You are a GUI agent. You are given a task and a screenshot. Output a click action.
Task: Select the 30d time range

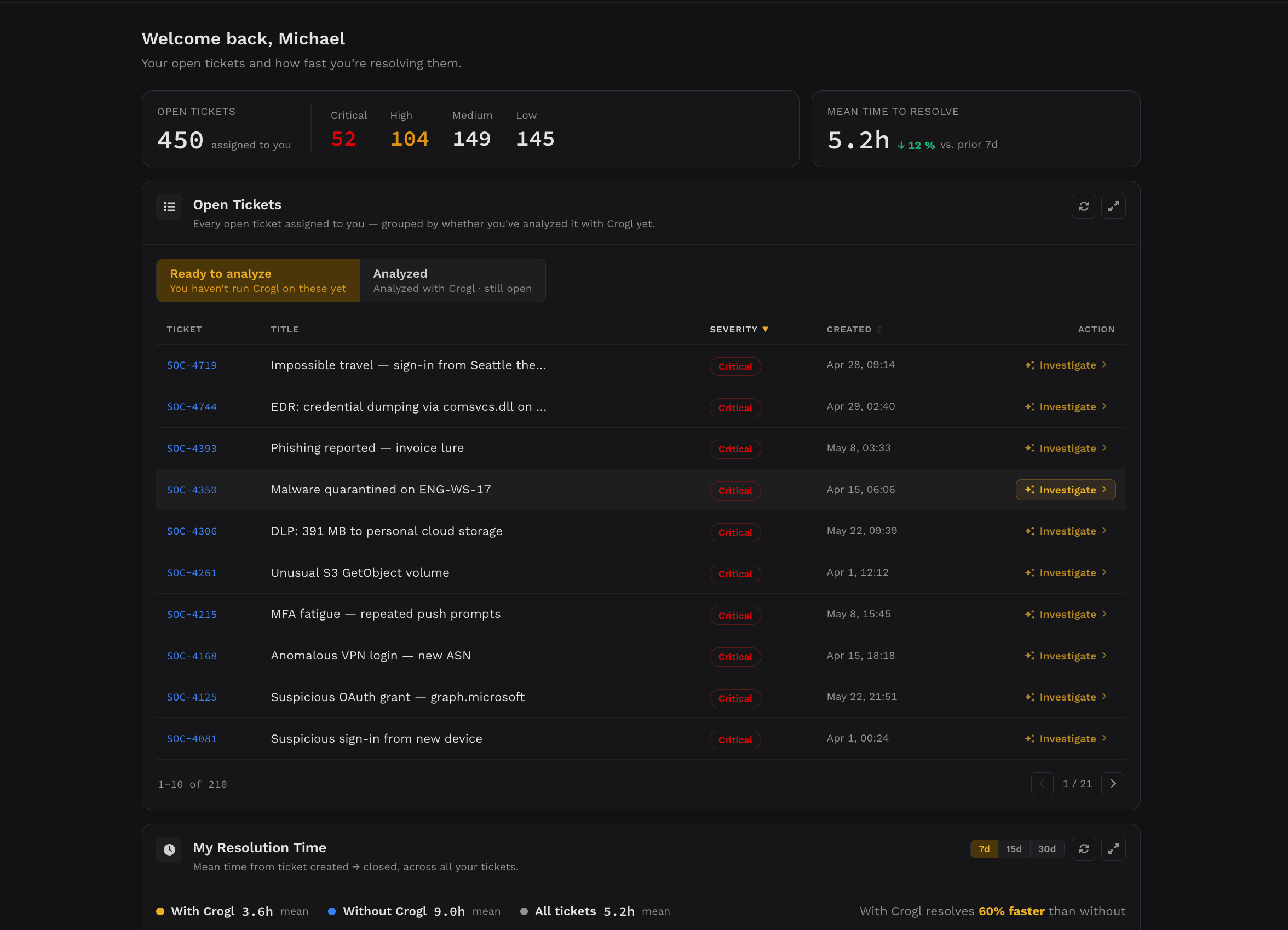tap(1046, 849)
